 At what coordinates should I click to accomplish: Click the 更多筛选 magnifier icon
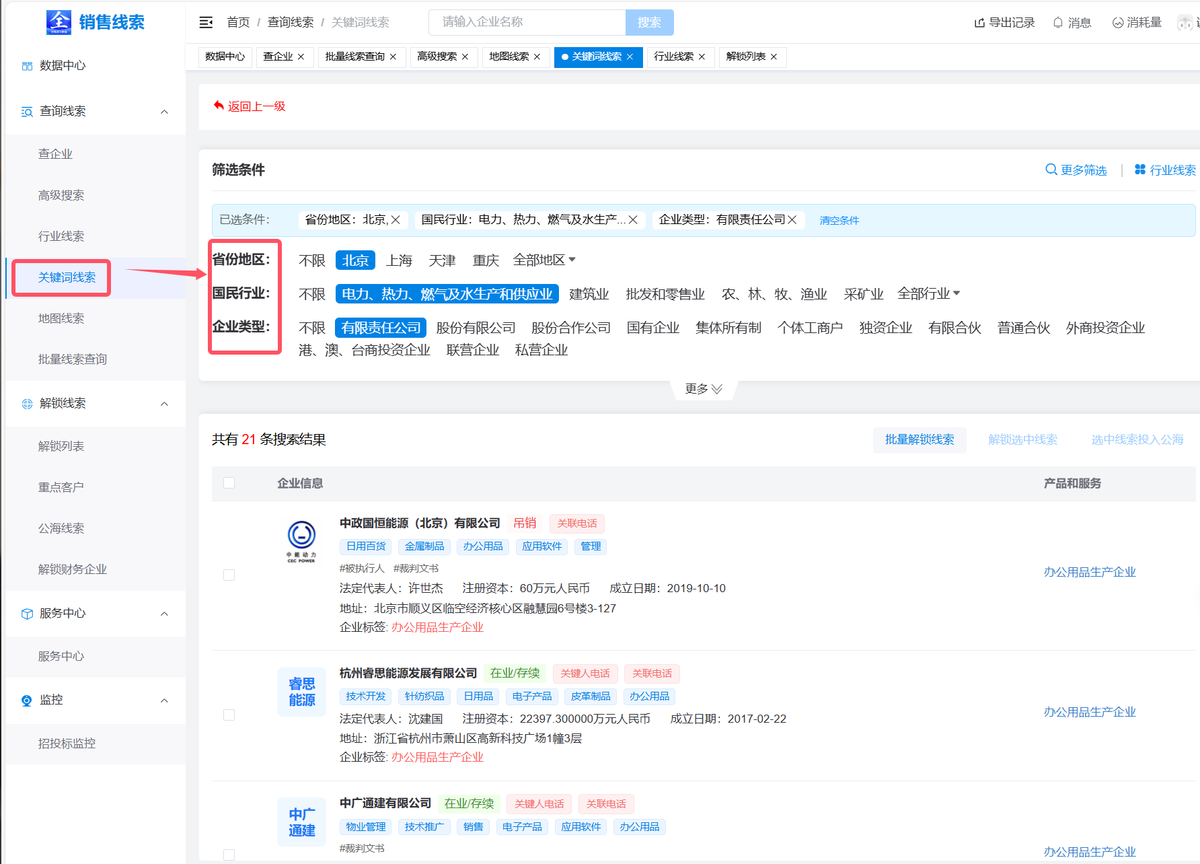tap(1051, 170)
